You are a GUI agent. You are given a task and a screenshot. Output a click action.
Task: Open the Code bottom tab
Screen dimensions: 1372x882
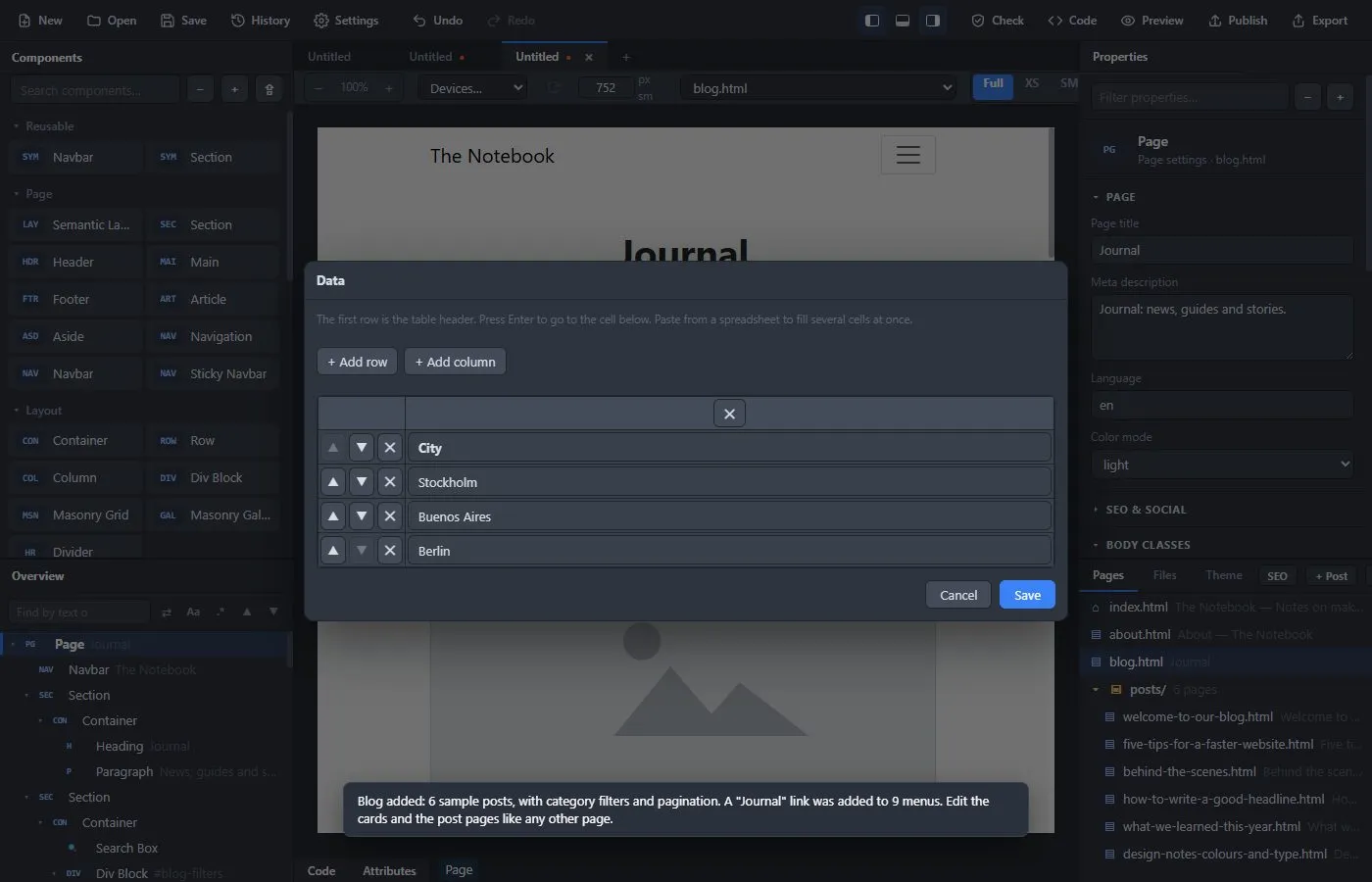tap(321, 870)
